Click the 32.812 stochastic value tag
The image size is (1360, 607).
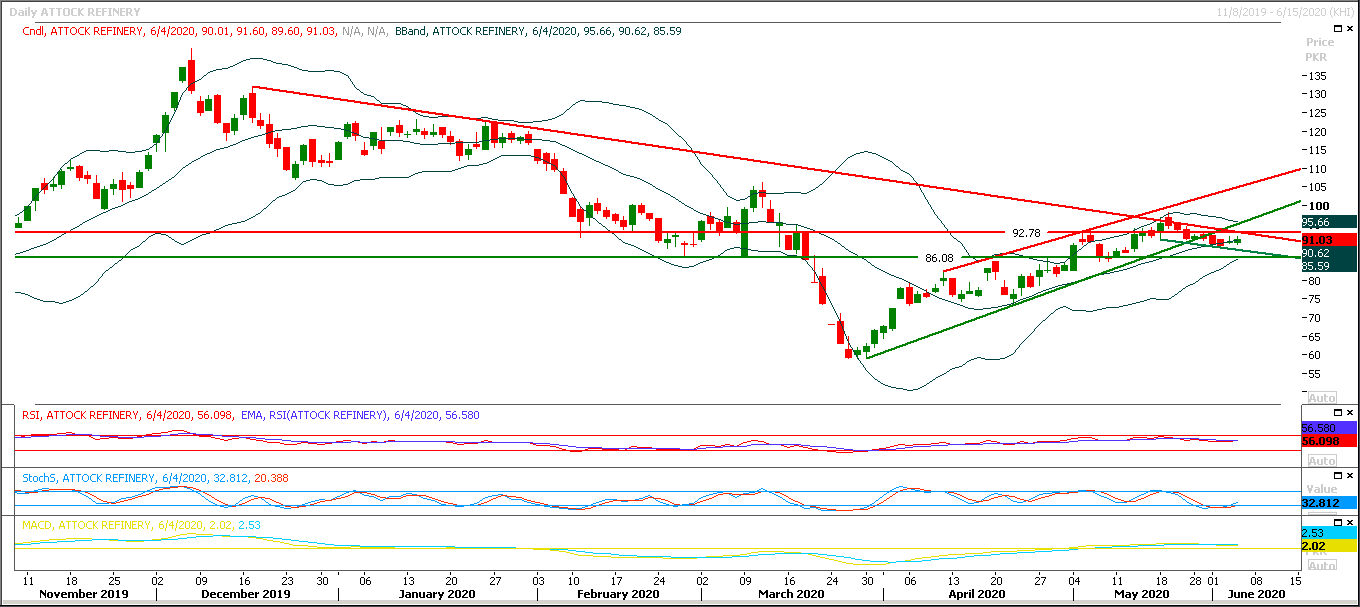pos(1328,502)
